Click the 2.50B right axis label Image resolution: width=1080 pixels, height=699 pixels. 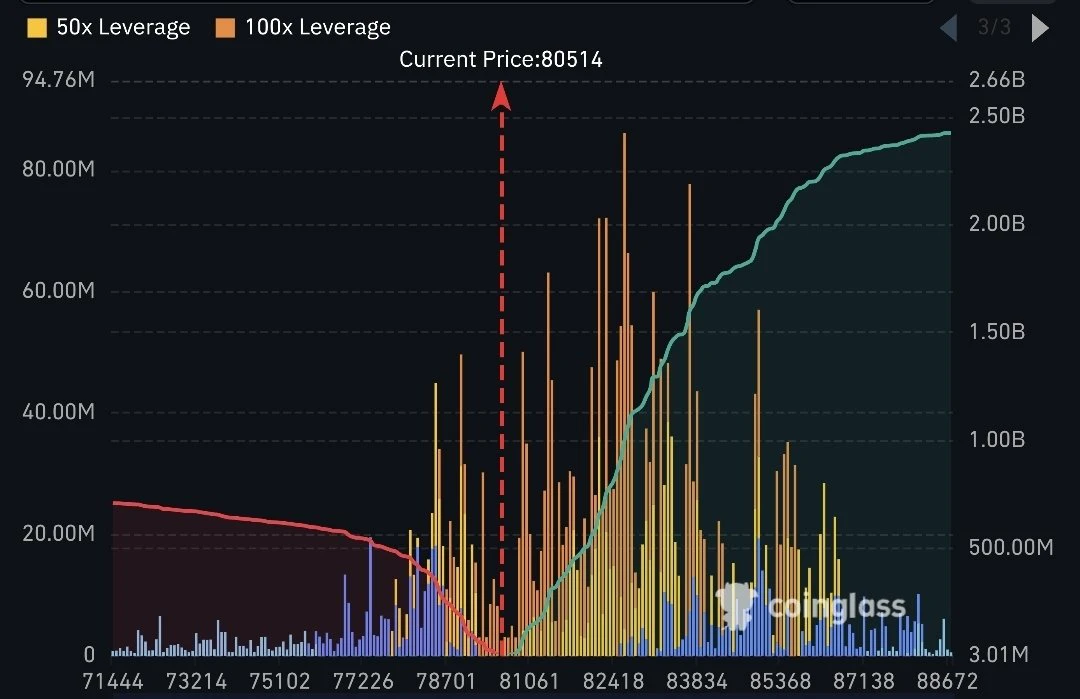(x=997, y=116)
